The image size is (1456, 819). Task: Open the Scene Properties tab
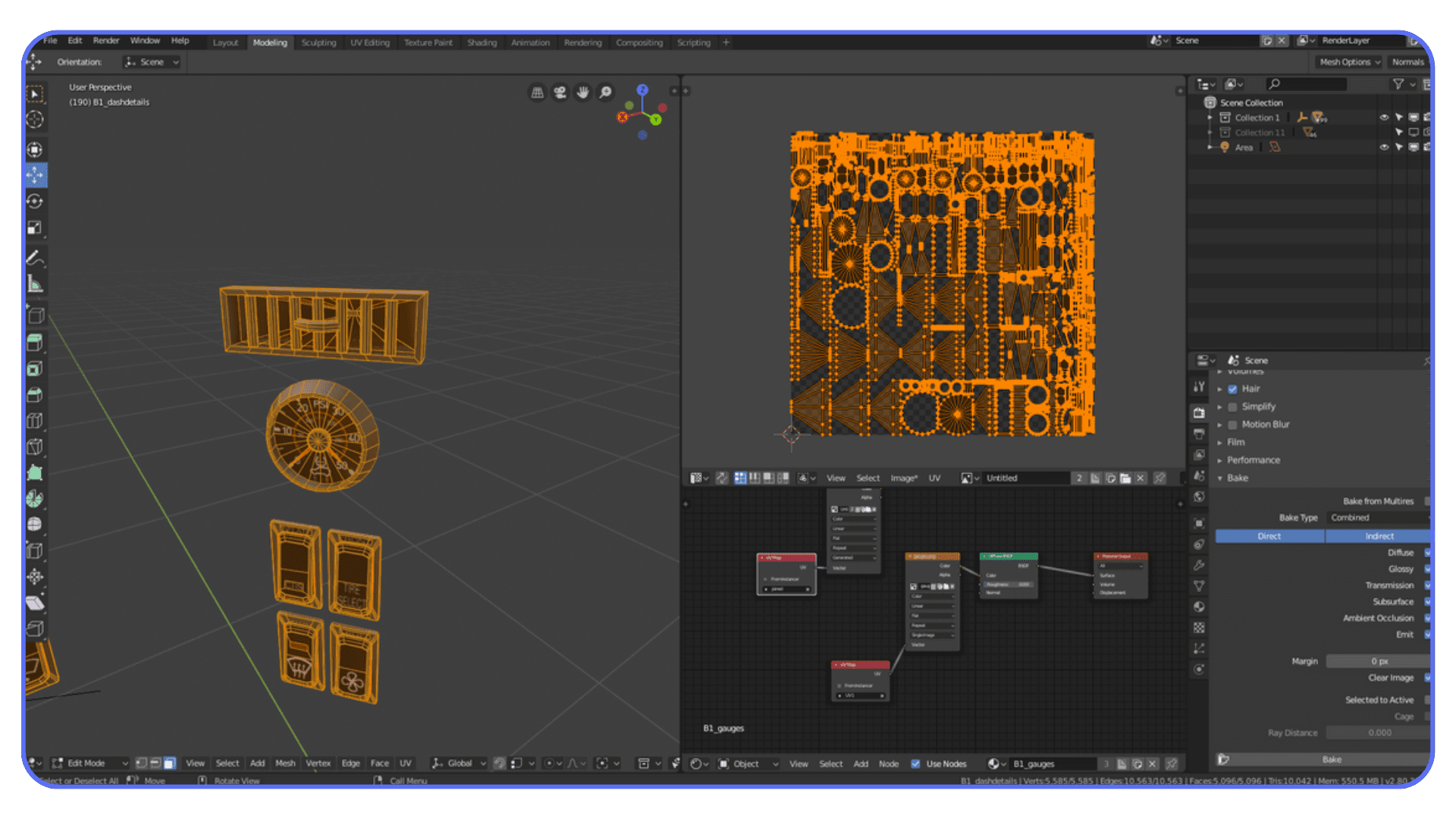pos(1199,477)
